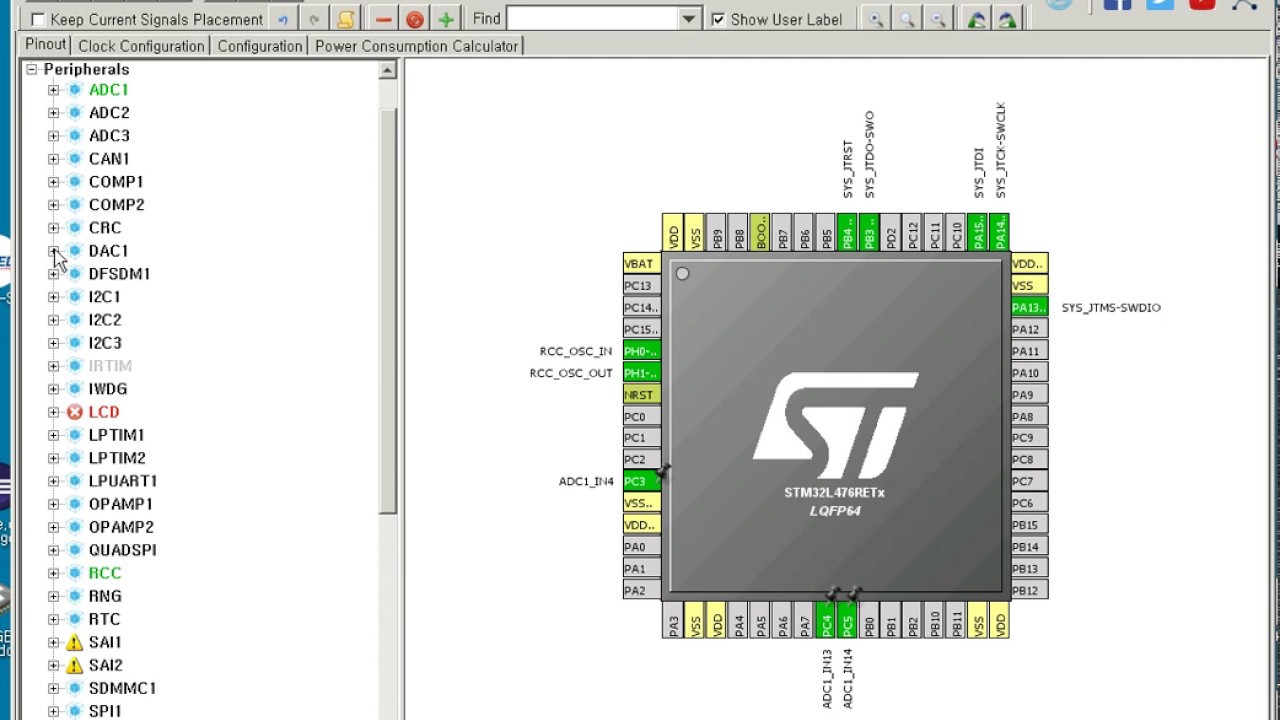Expand the SDMMC1 tree node
Image resolution: width=1280 pixels, height=720 pixels.
[54, 688]
